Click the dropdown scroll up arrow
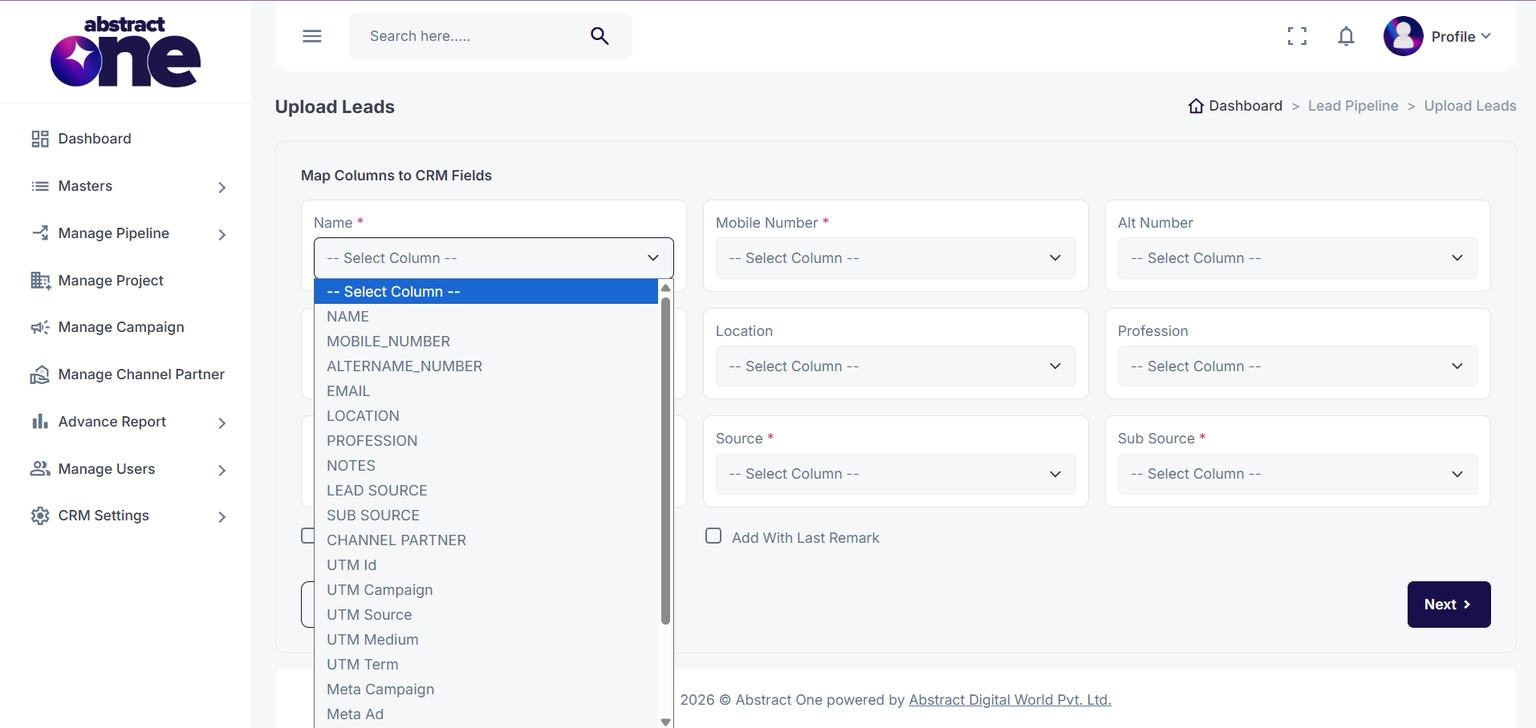The height and width of the screenshot is (728, 1536). point(665,288)
